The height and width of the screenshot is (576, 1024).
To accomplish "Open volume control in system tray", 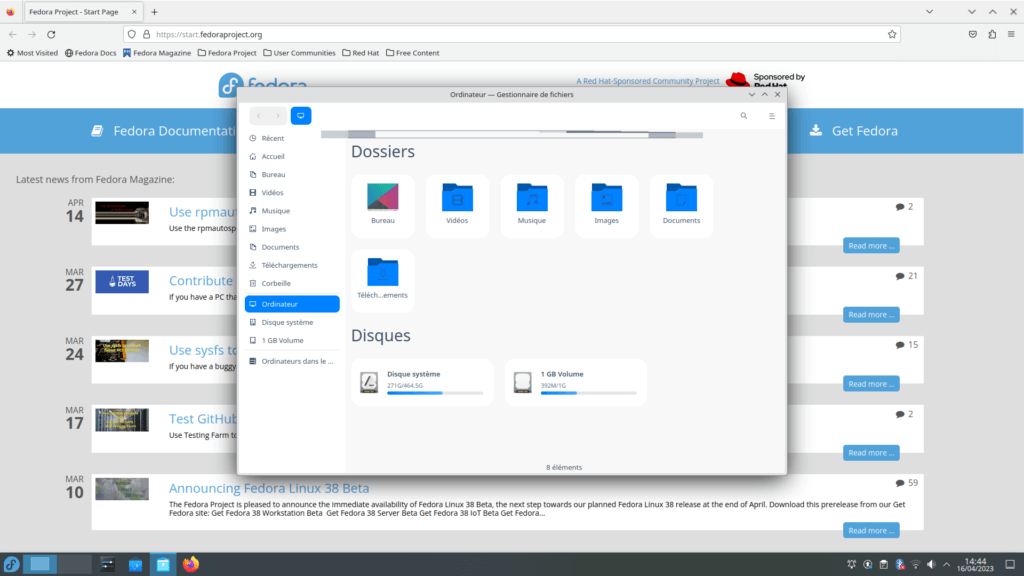I will [931, 564].
